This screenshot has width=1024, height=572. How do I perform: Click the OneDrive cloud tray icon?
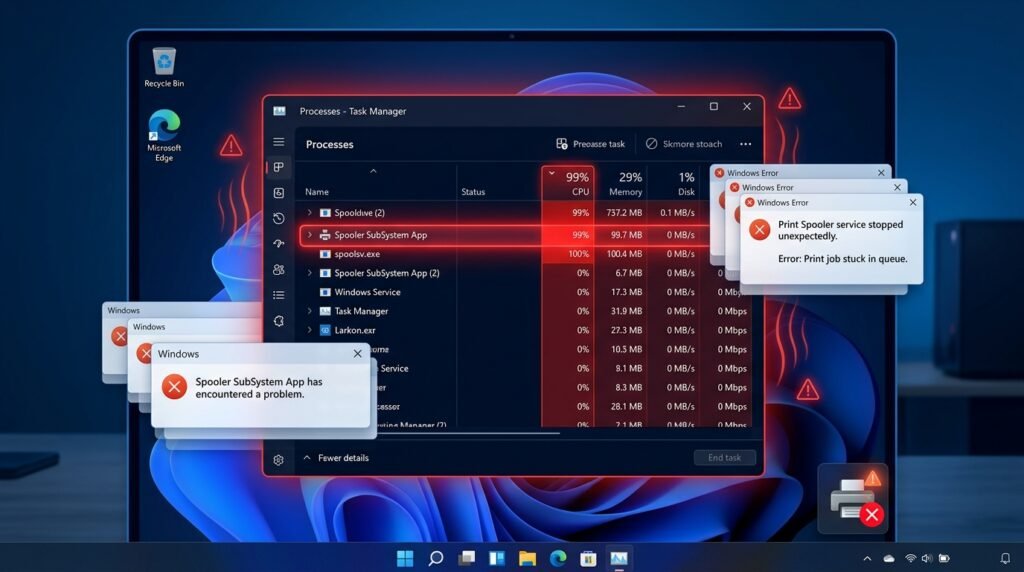889,558
